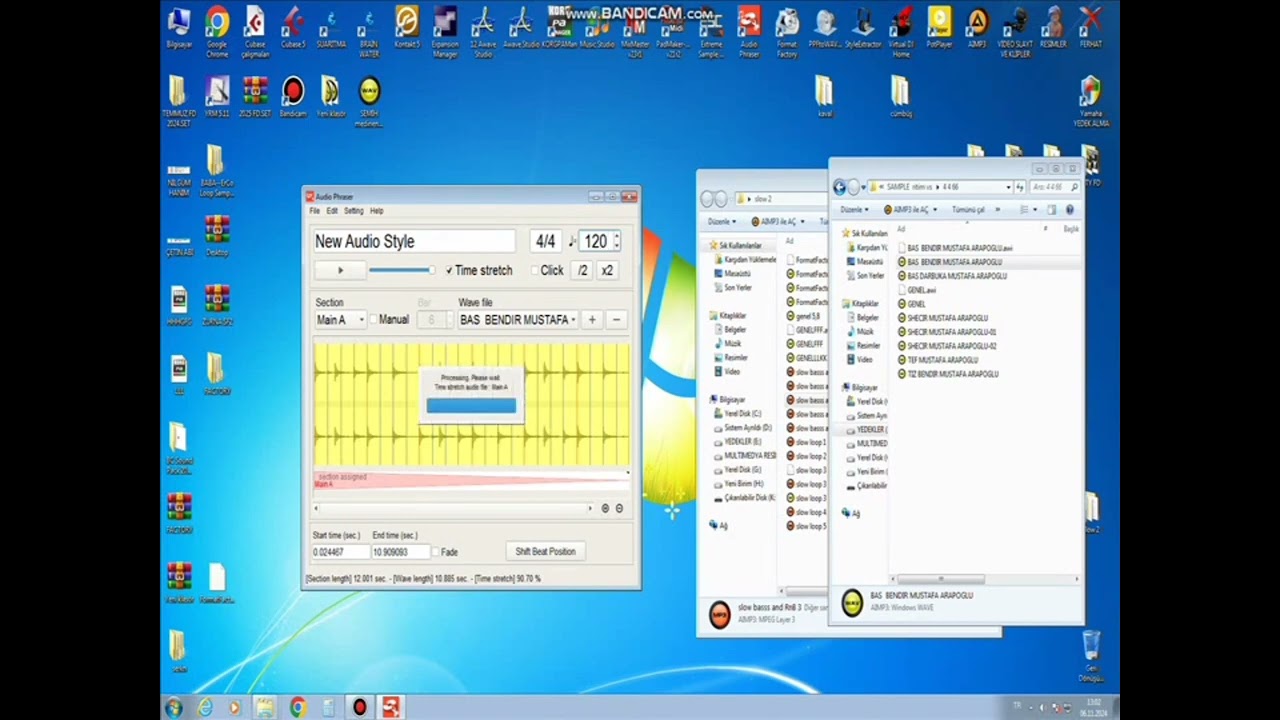1280x720 pixels.
Task: Open PotPlayer desktop shortcut
Action: [939, 28]
